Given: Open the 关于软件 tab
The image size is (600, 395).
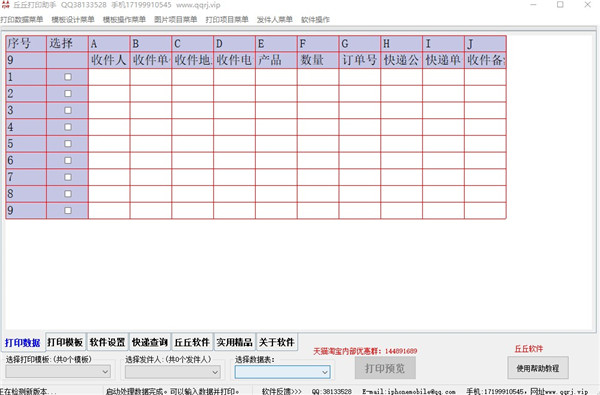Looking at the screenshot, I should (x=276, y=342).
